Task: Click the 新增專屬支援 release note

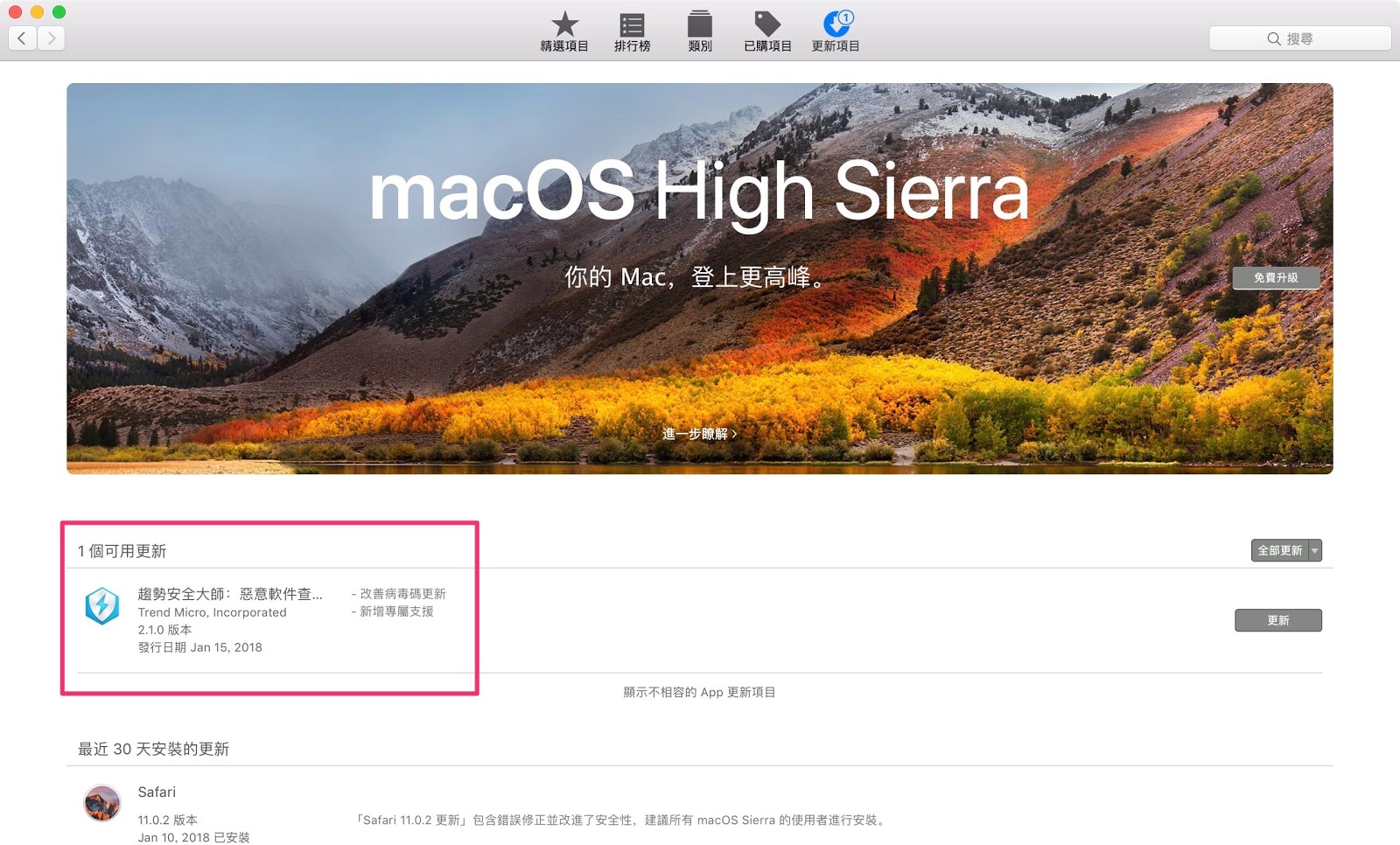Action: click(393, 611)
